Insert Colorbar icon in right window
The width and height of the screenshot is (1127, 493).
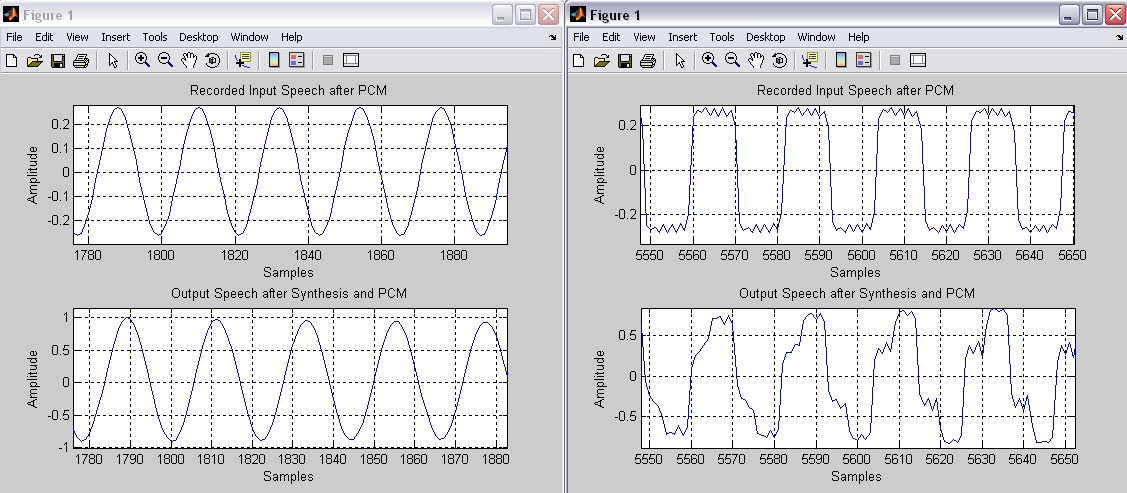pyautogui.click(x=841, y=60)
